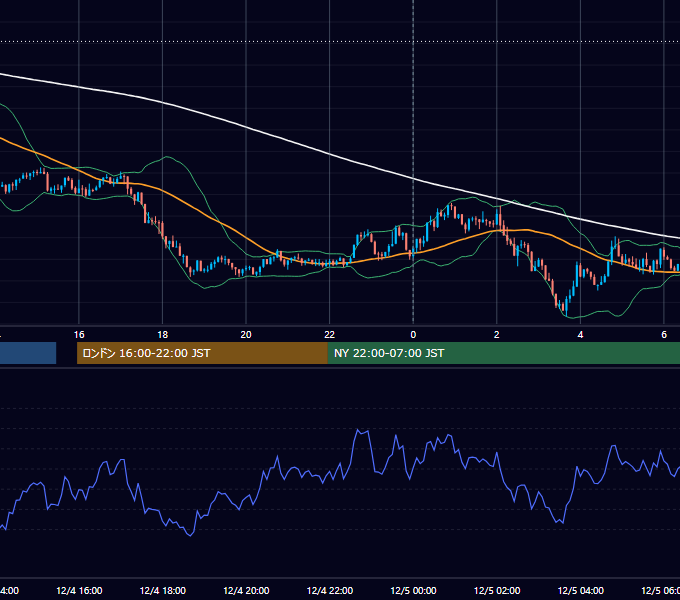The height and width of the screenshot is (600, 680).
Task: Click the 12/4 22:00 label on lower axis
Action: (x=330, y=590)
